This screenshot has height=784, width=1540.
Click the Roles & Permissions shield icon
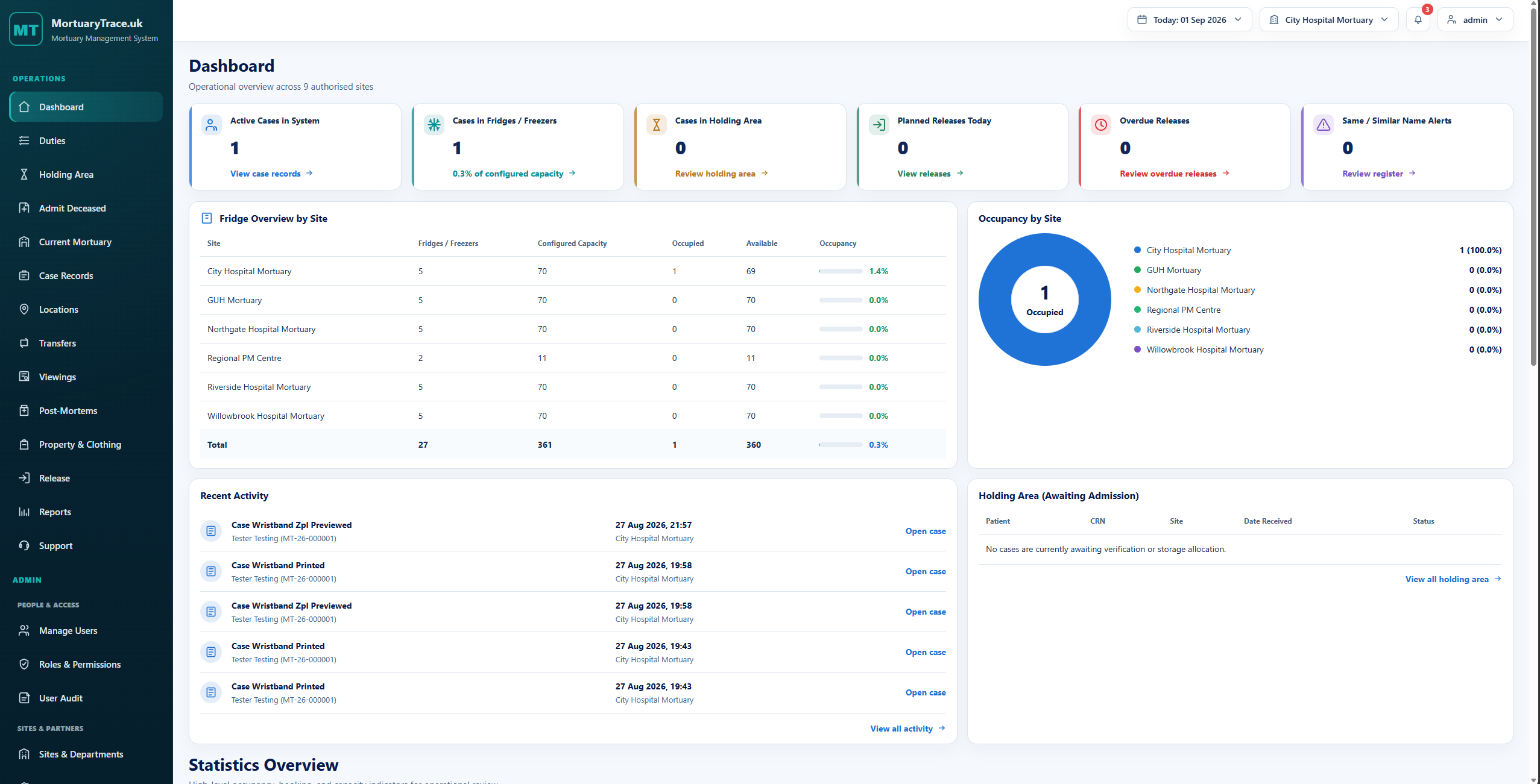[x=24, y=664]
